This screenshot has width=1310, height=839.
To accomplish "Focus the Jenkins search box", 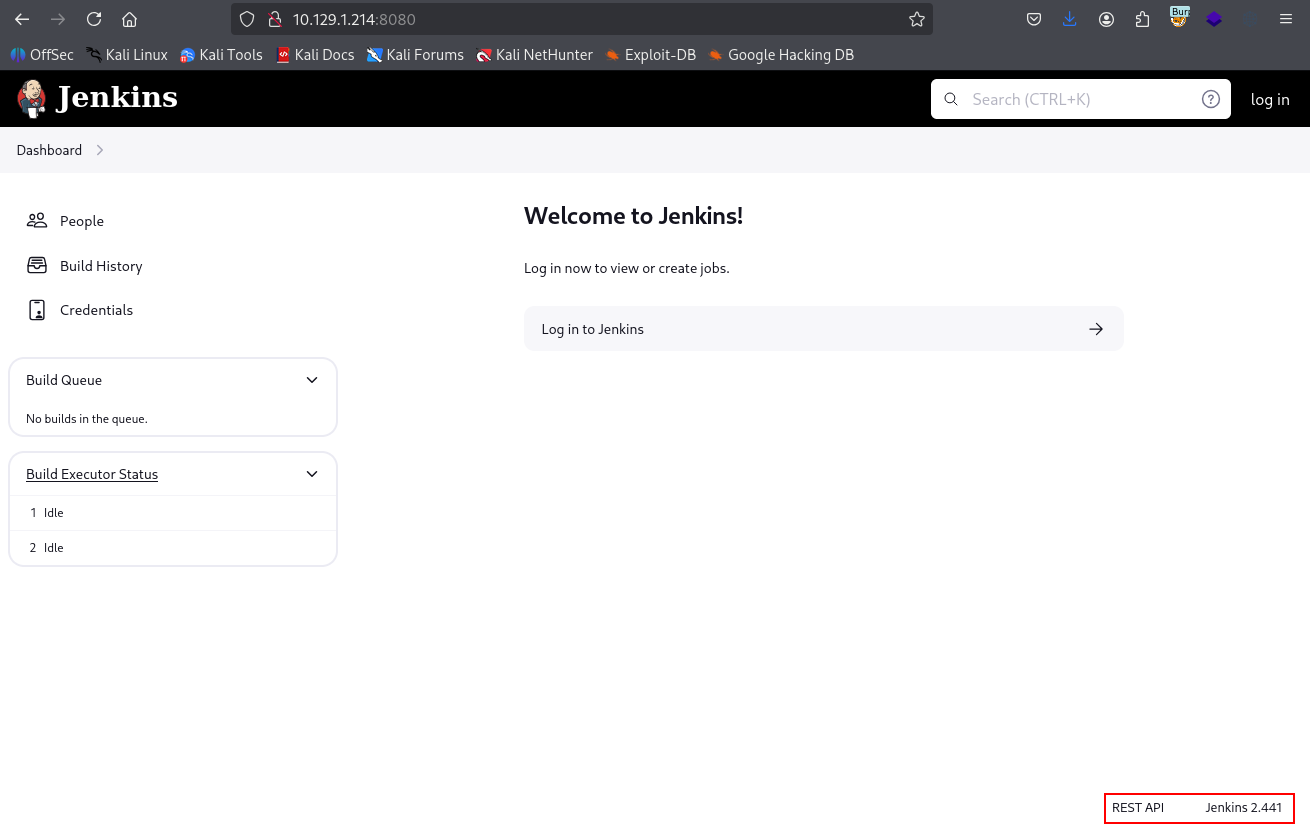I will 1081,99.
